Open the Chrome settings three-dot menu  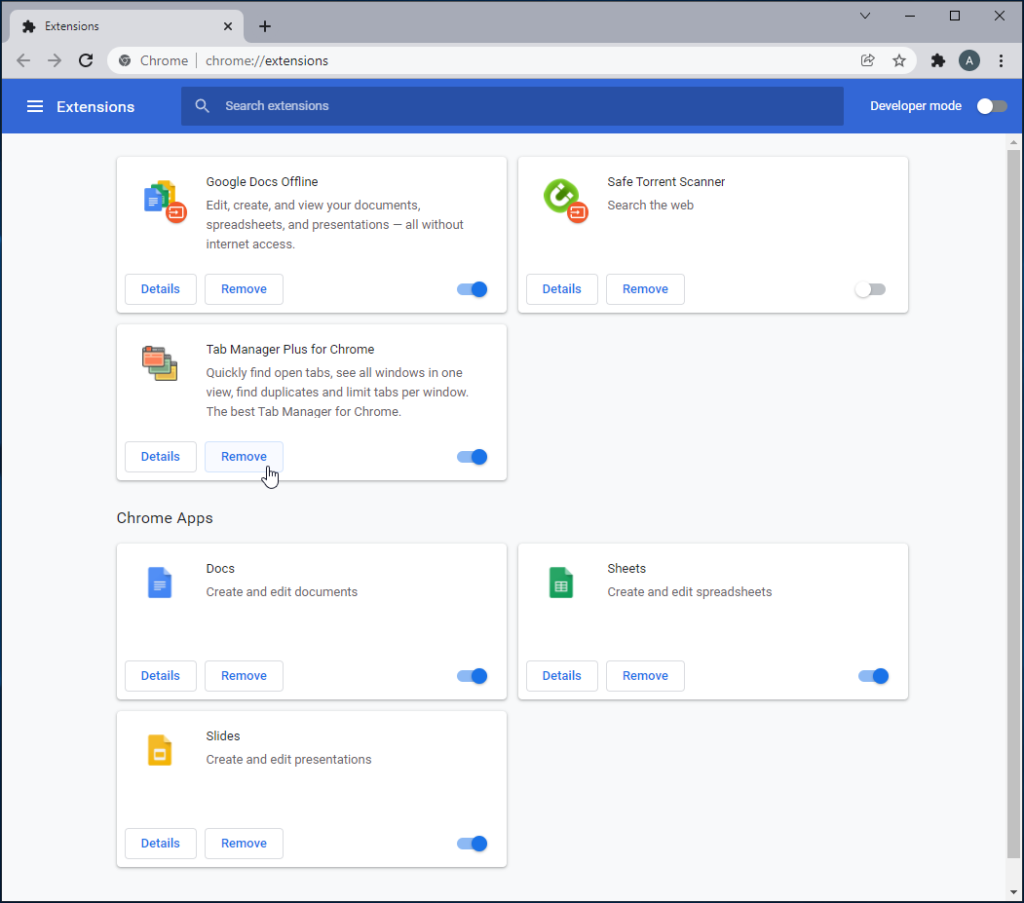[1001, 60]
